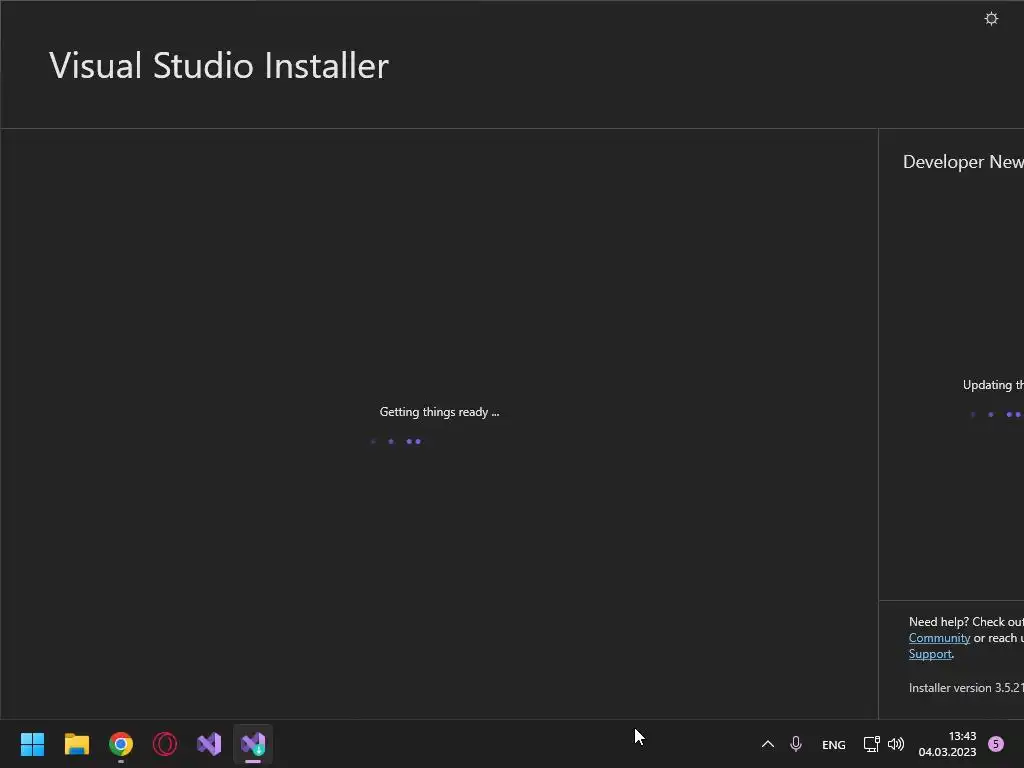Open File Explorer from the taskbar

point(77,744)
